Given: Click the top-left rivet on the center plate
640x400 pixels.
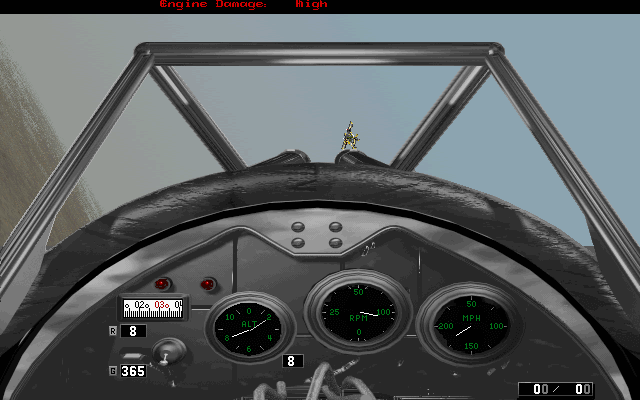Looking at the screenshot, I should (x=298, y=227).
